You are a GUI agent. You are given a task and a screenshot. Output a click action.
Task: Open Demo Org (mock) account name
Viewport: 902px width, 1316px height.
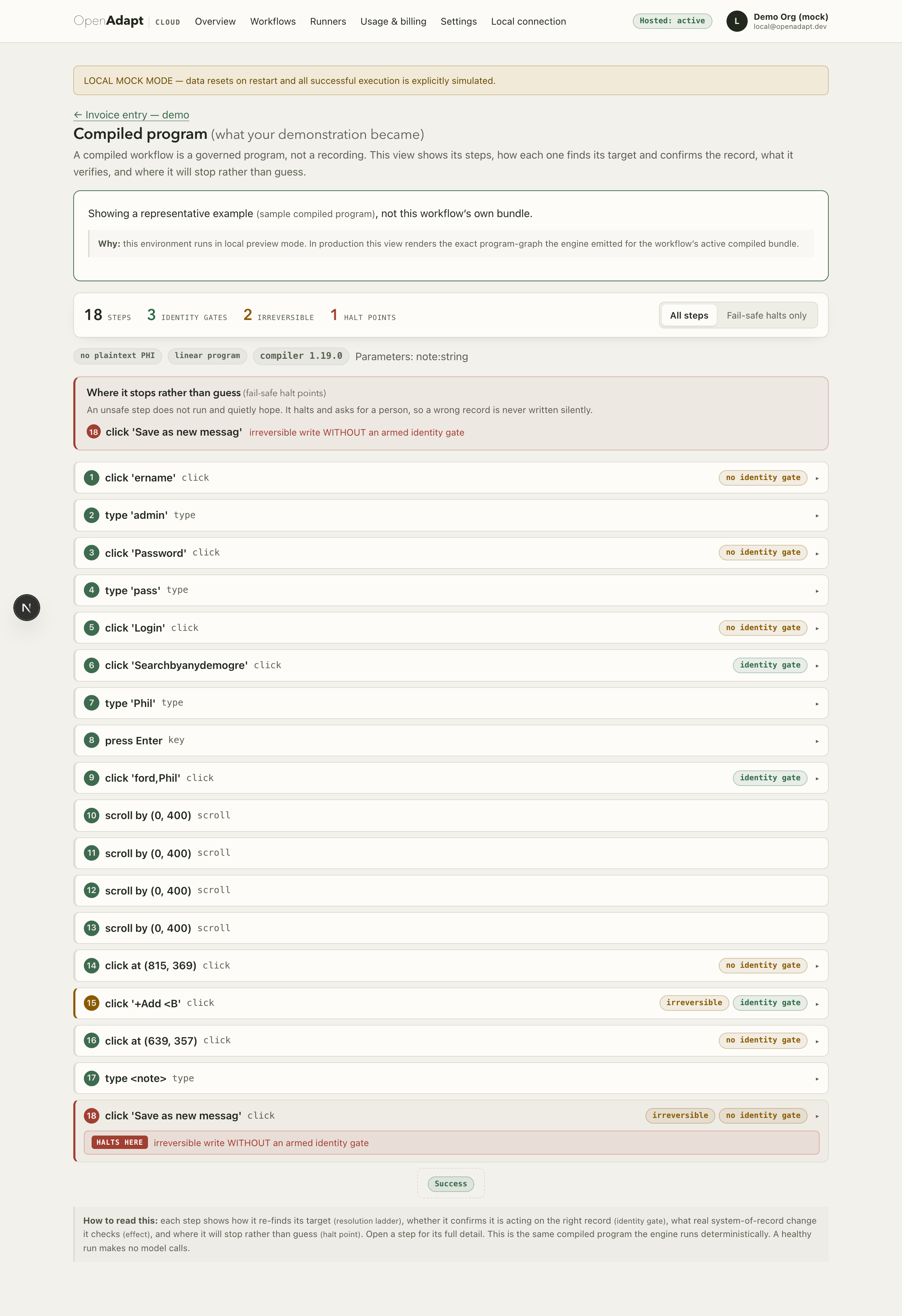tap(790, 17)
